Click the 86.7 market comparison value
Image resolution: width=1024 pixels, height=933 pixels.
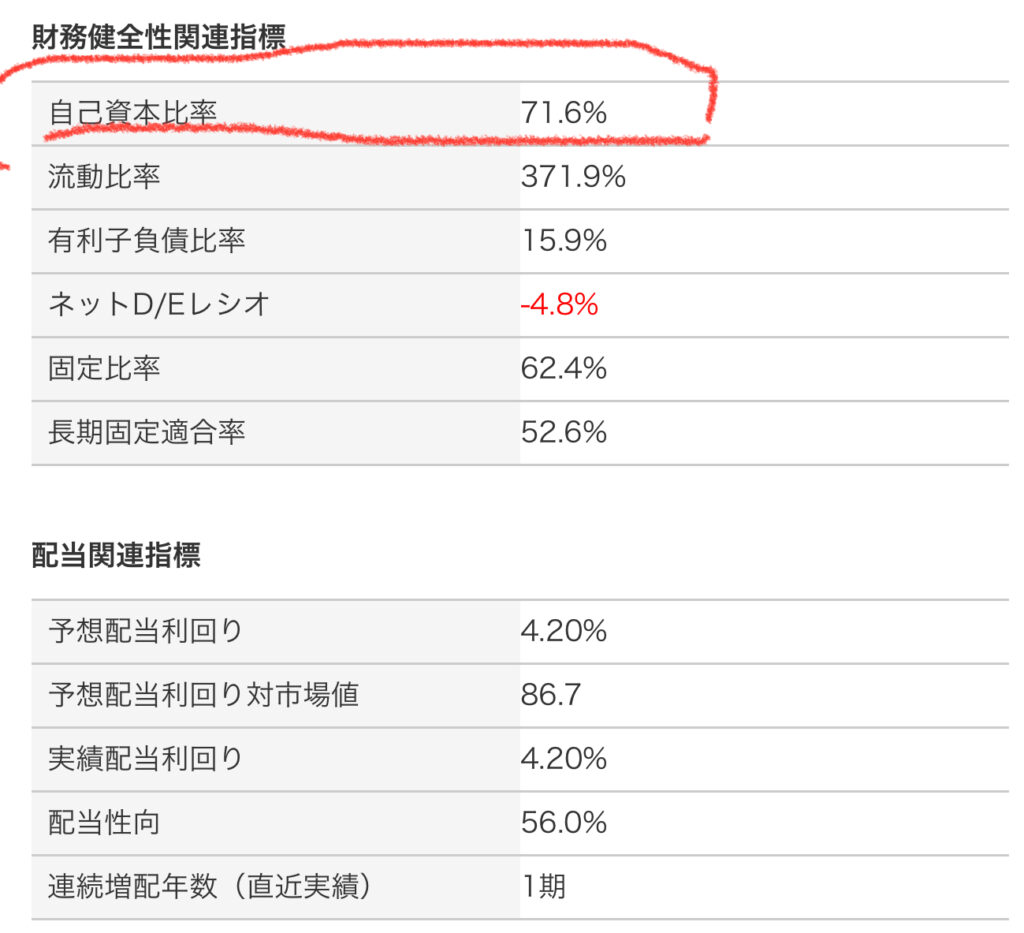click(x=551, y=695)
